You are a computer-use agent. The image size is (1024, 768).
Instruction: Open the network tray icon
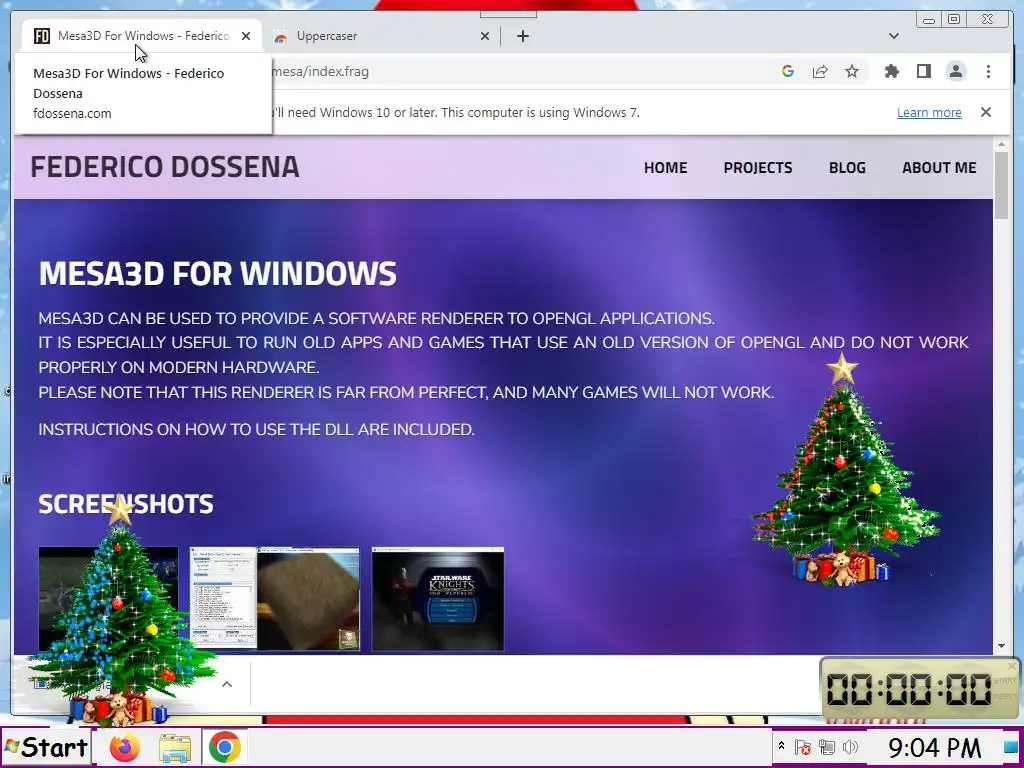coord(827,747)
